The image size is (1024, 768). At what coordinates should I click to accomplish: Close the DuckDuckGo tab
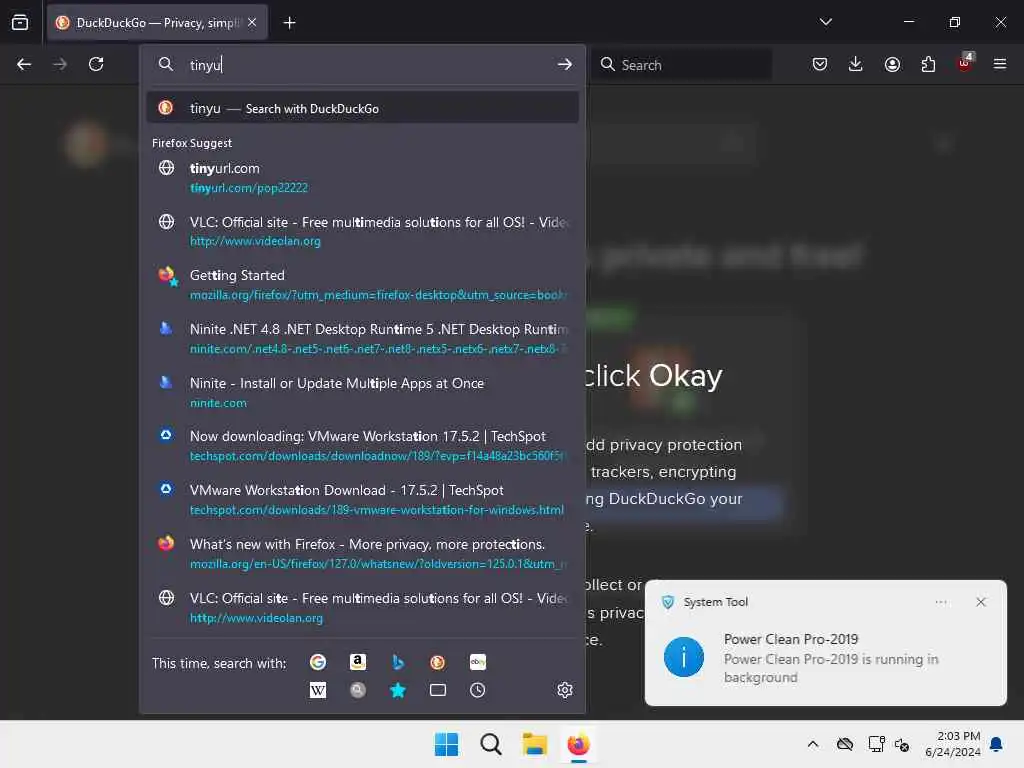(x=252, y=22)
